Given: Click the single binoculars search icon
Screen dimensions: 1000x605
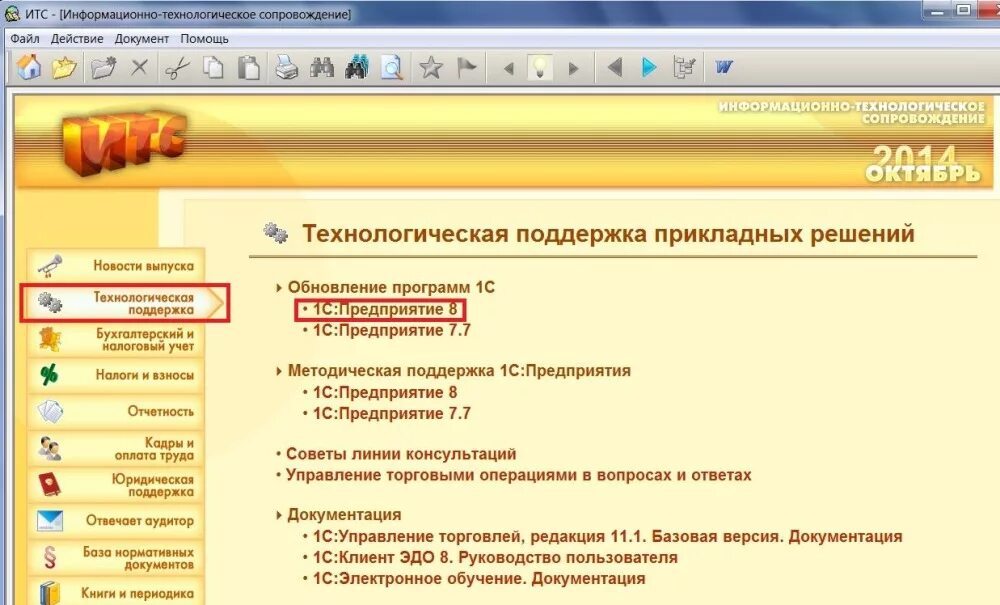Looking at the screenshot, I should tap(322, 67).
